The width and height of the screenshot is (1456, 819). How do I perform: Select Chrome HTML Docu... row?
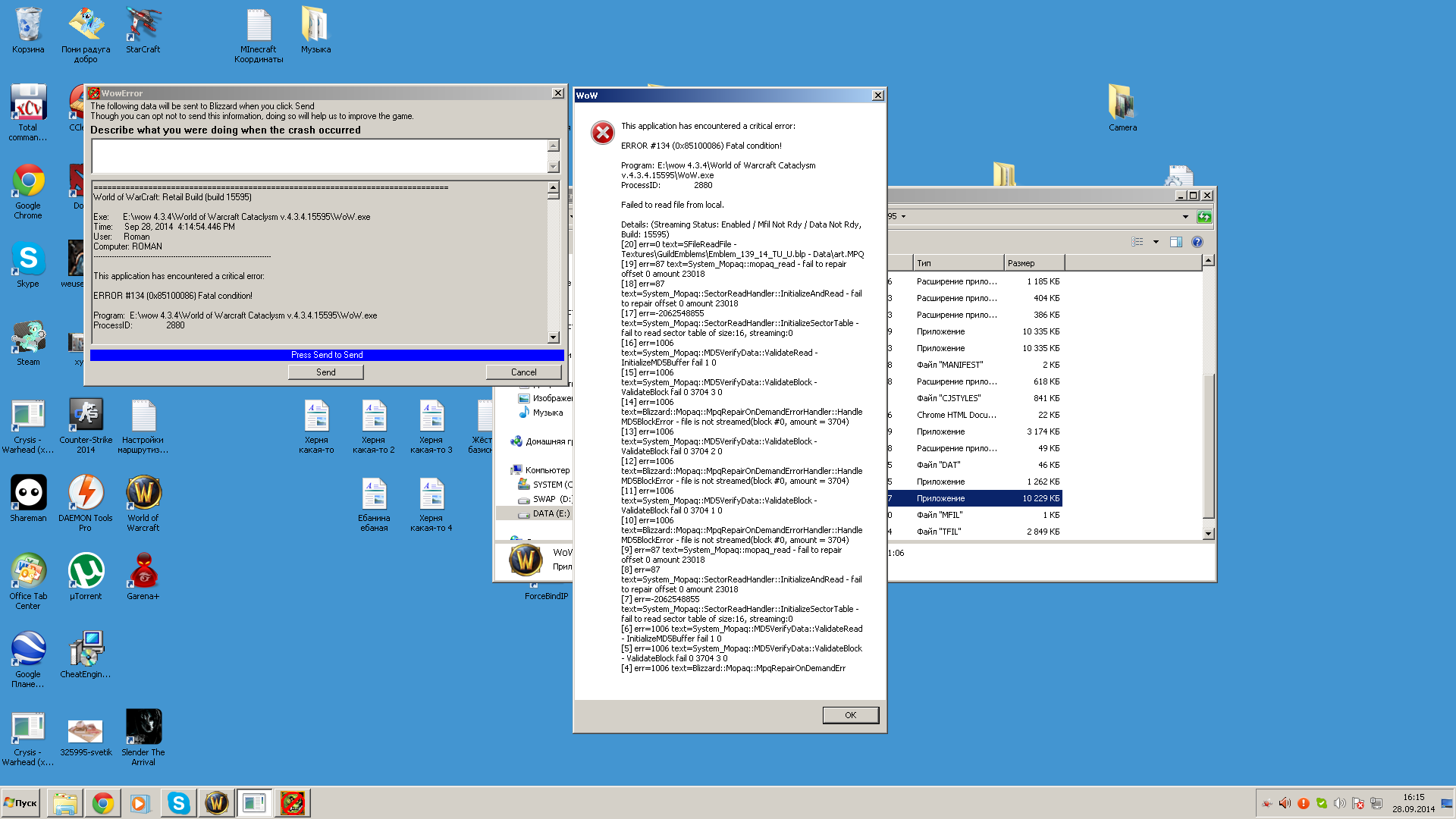pyautogui.click(x=975, y=415)
